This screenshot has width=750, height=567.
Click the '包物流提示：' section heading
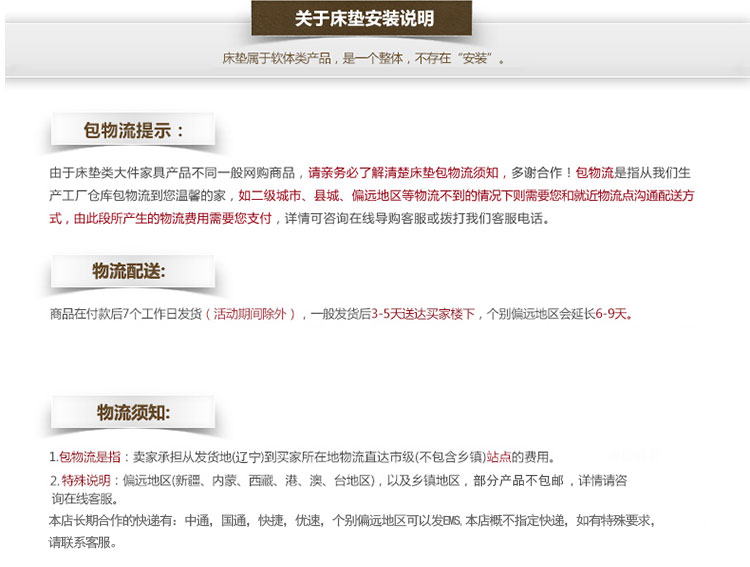[x=134, y=131]
